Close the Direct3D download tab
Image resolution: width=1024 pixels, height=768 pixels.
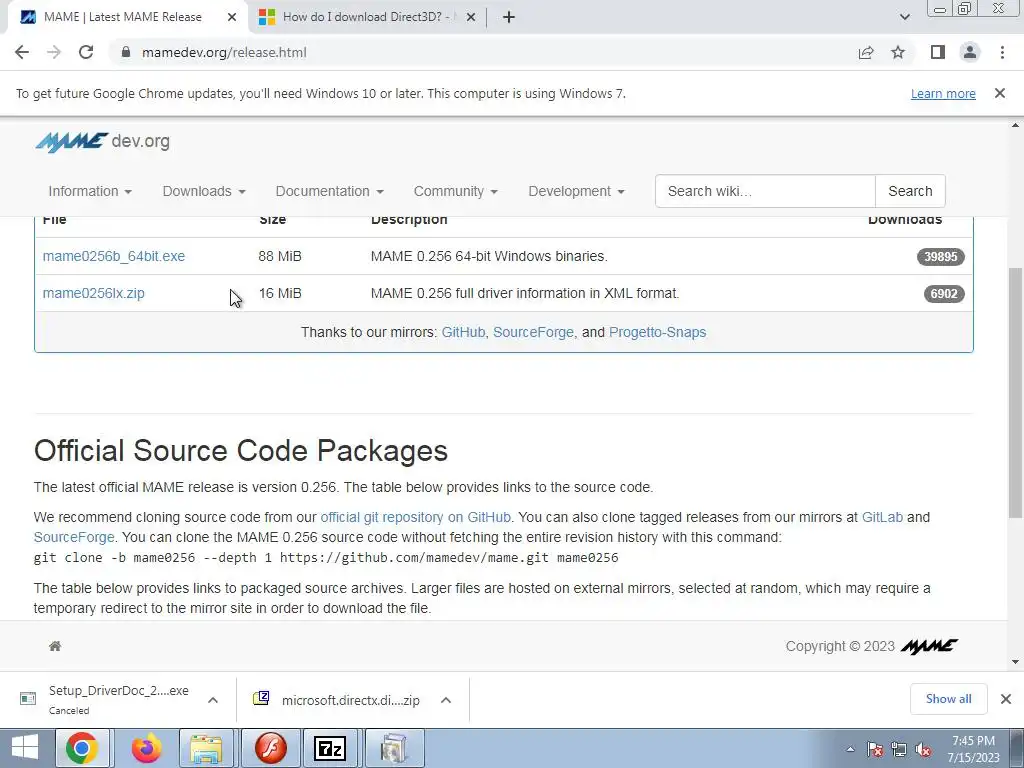[x=471, y=17]
